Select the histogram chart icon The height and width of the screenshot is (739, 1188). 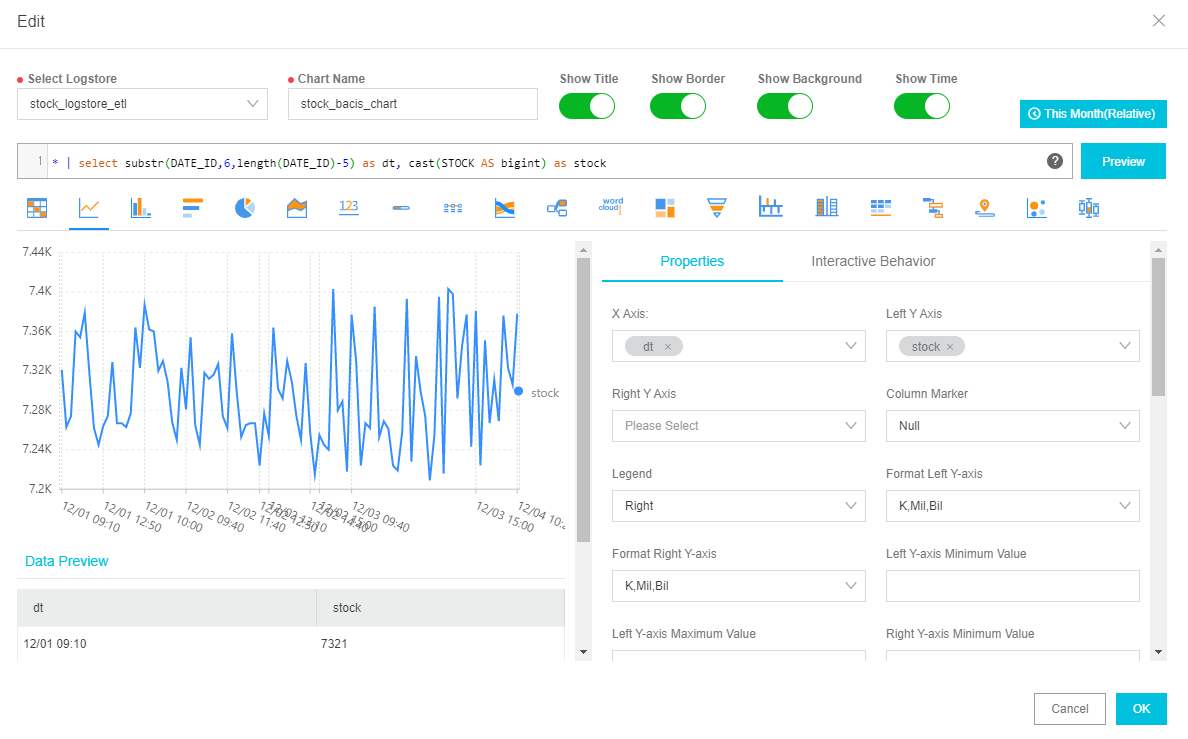(x=771, y=206)
